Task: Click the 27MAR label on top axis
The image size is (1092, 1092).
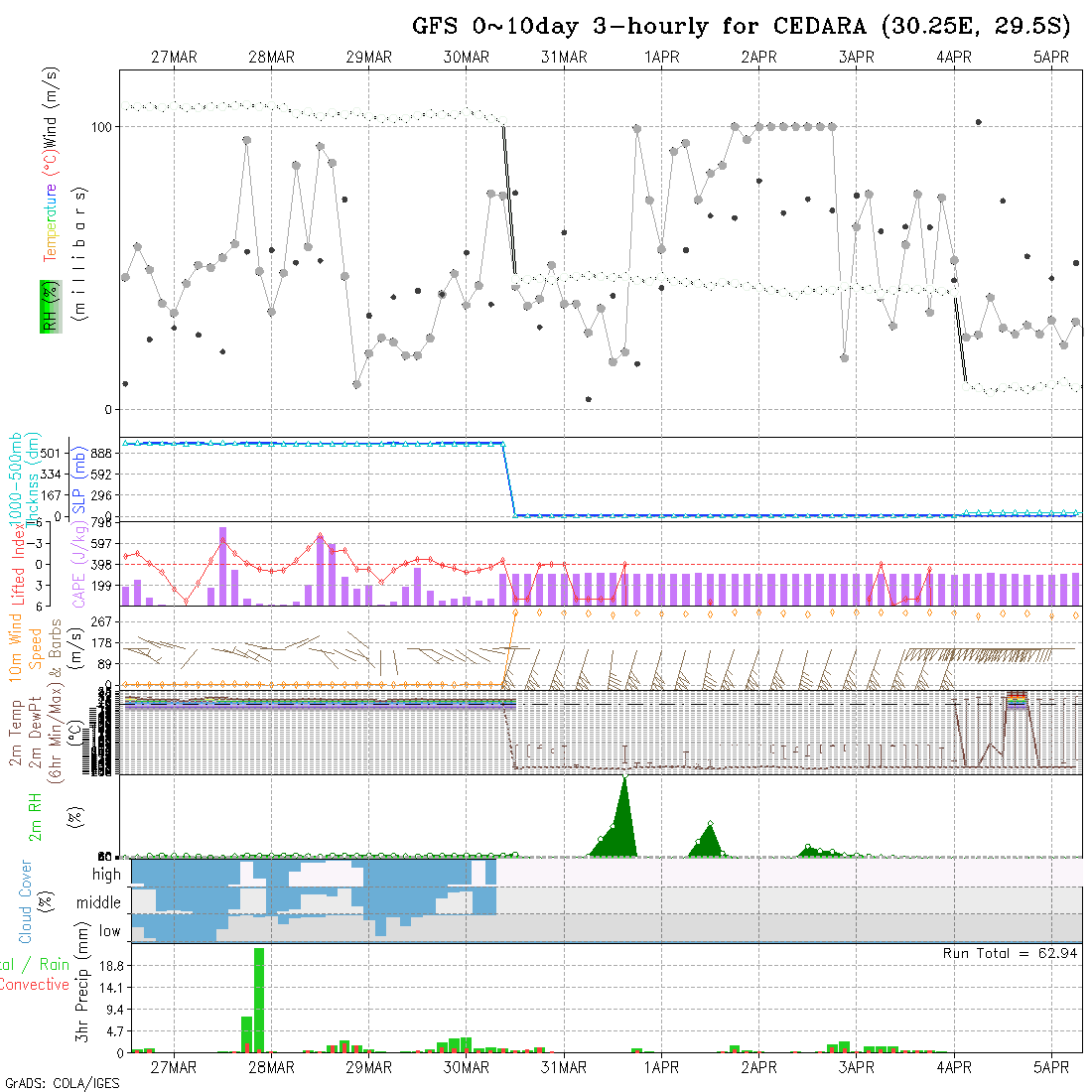Action: coord(174,58)
